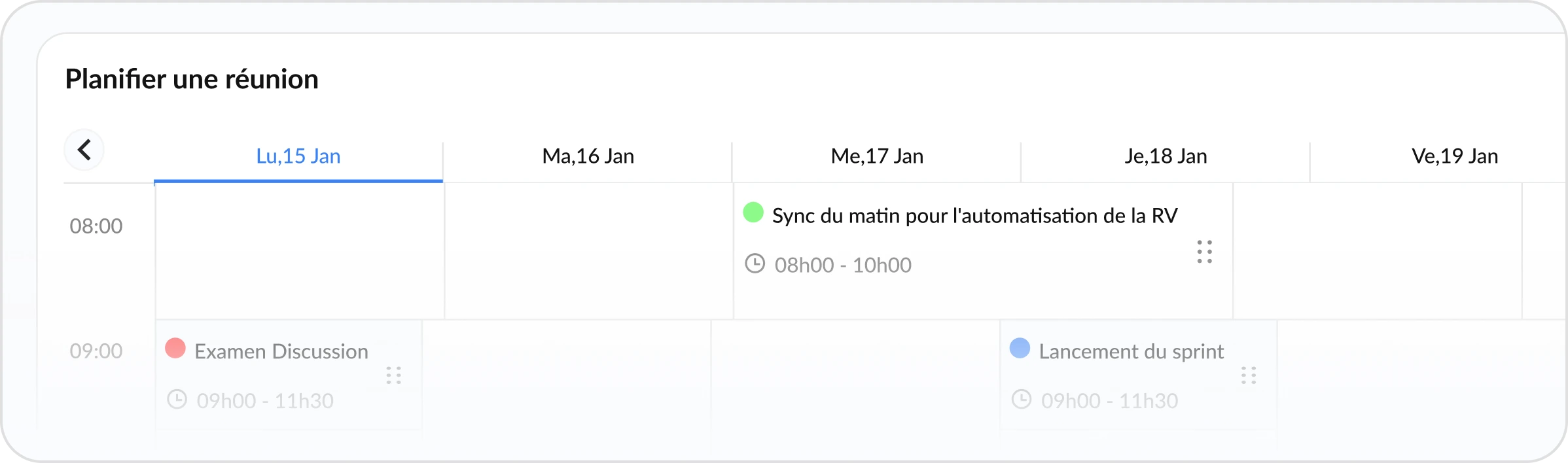
Task: Click drag handle on Sync du matin event
Action: pyautogui.click(x=1204, y=252)
